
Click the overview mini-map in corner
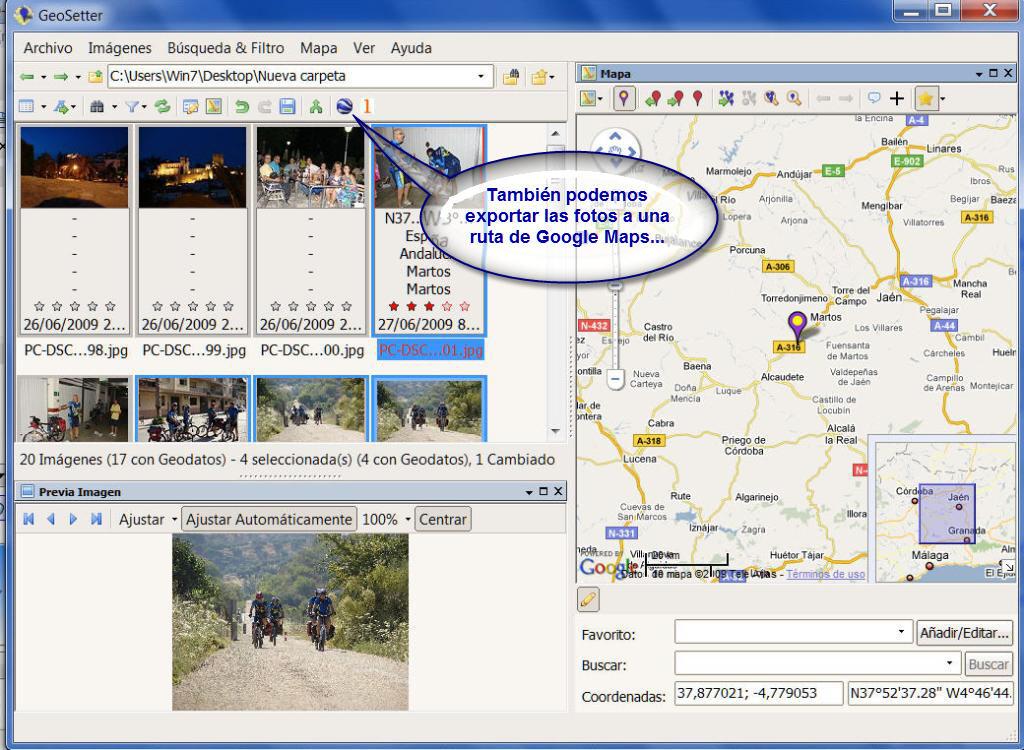[x=946, y=512]
